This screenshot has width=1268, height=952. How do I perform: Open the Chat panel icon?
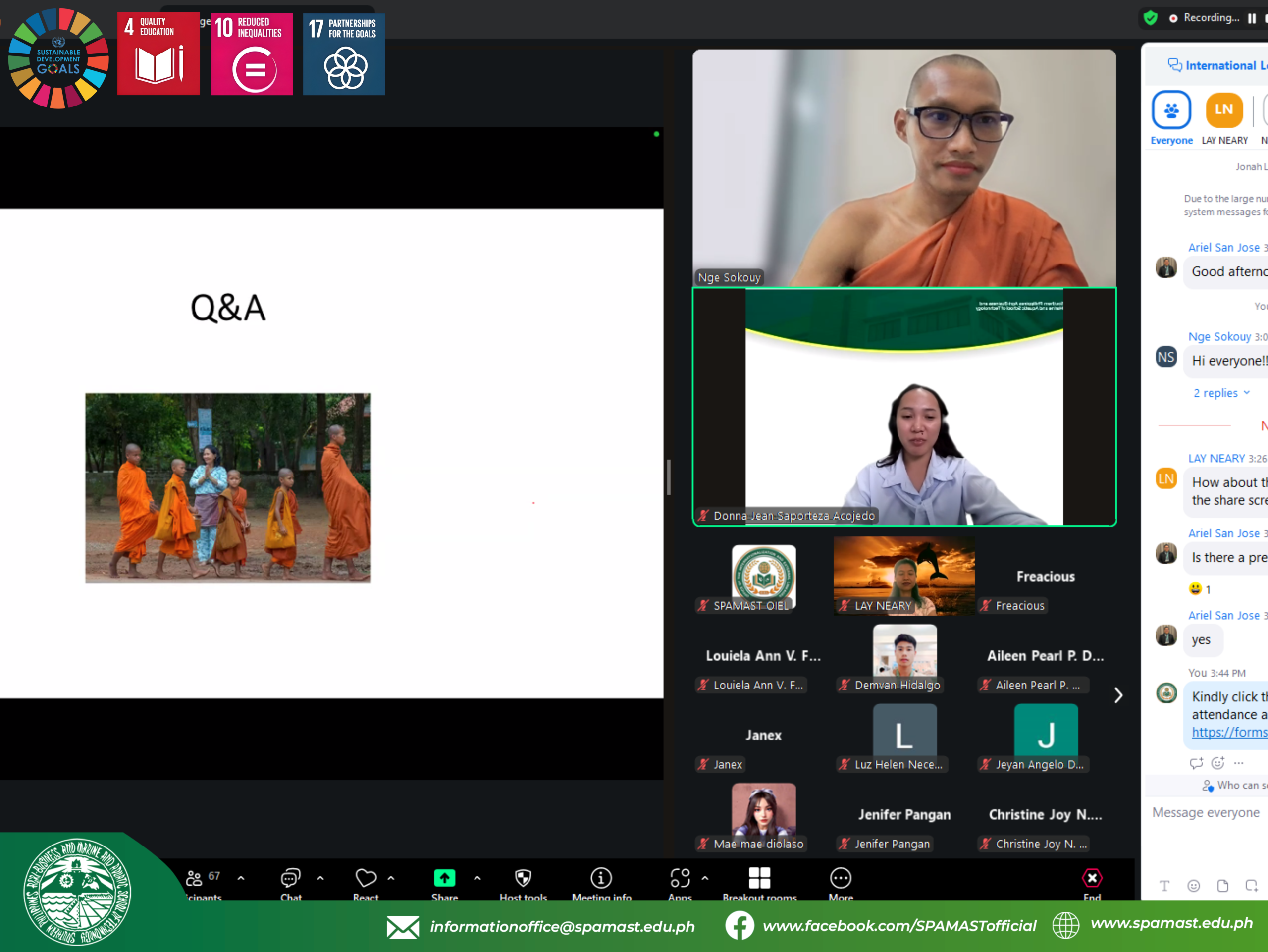(x=290, y=879)
